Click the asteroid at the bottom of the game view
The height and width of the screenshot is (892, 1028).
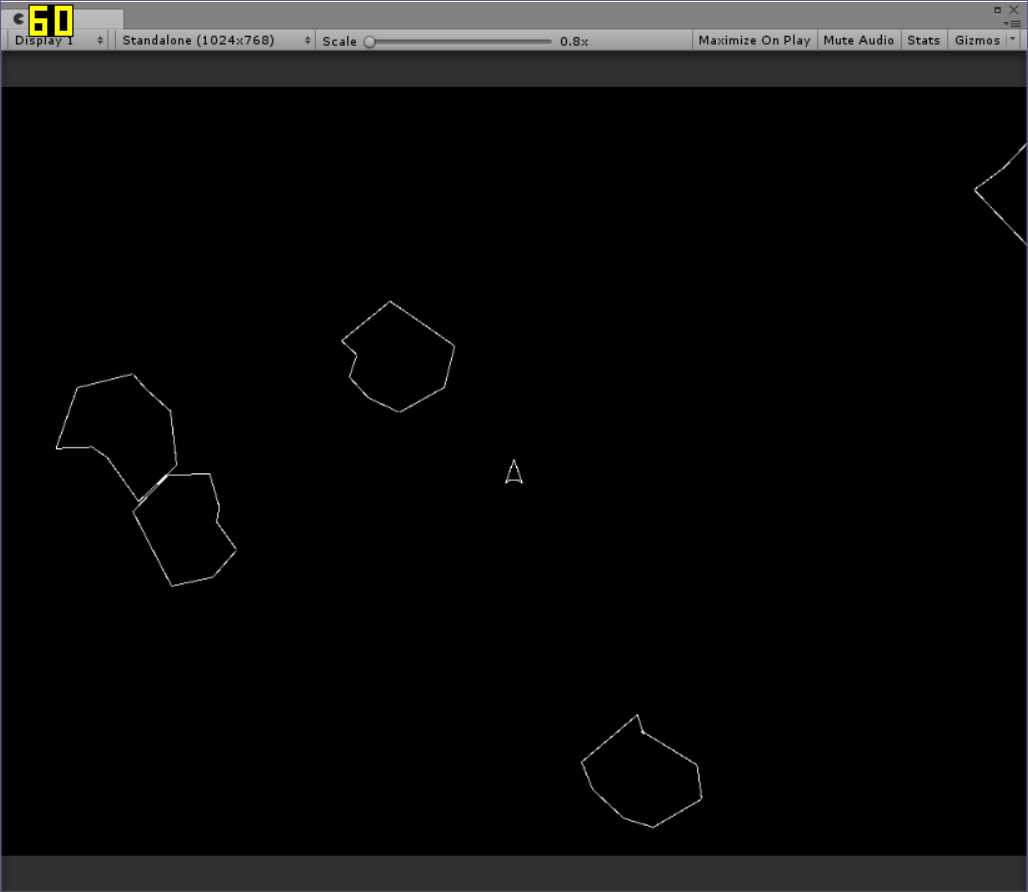(x=642, y=774)
